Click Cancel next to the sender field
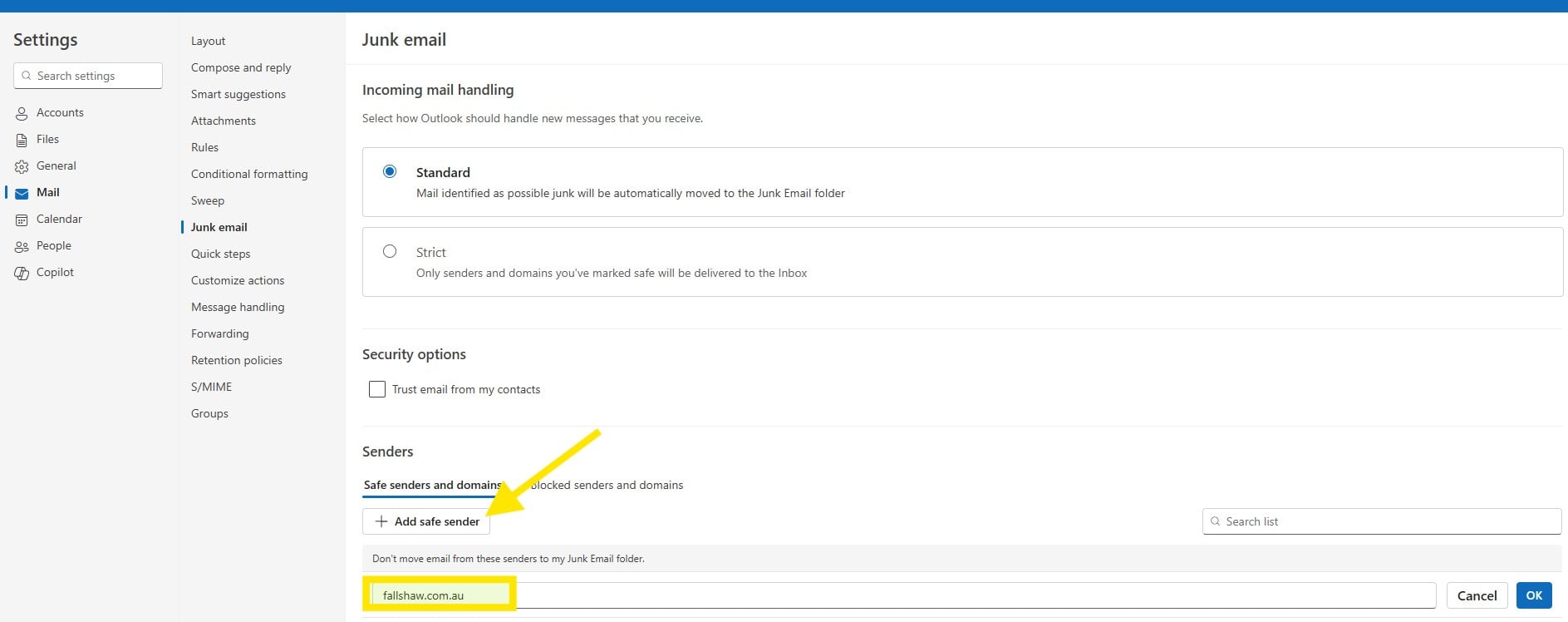The image size is (1568, 622). click(x=1477, y=595)
